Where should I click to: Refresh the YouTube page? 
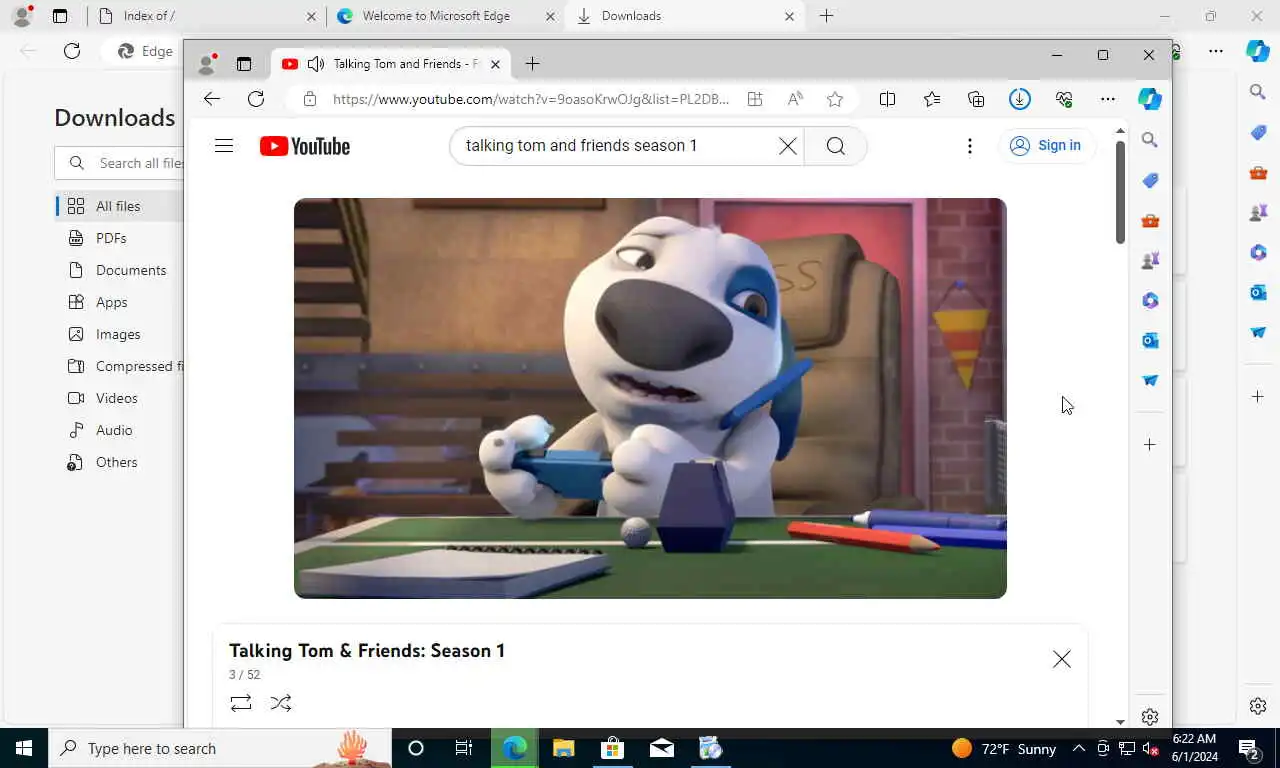pos(256,99)
